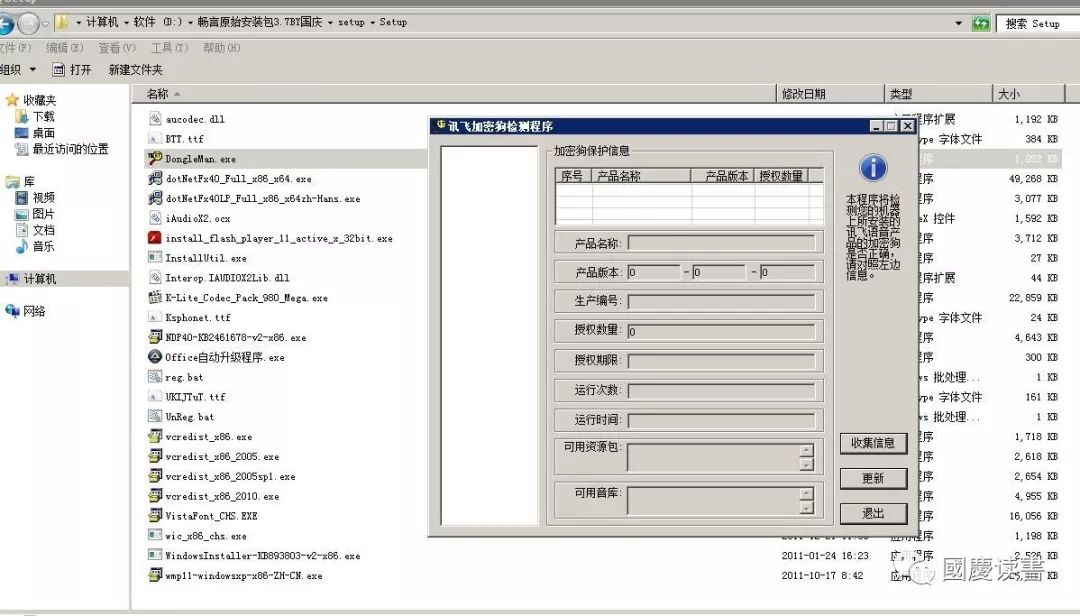Select dotNetFx40_Full_x86_x64.exe installer icon
The image size is (1080, 616).
pyautogui.click(x=155, y=178)
